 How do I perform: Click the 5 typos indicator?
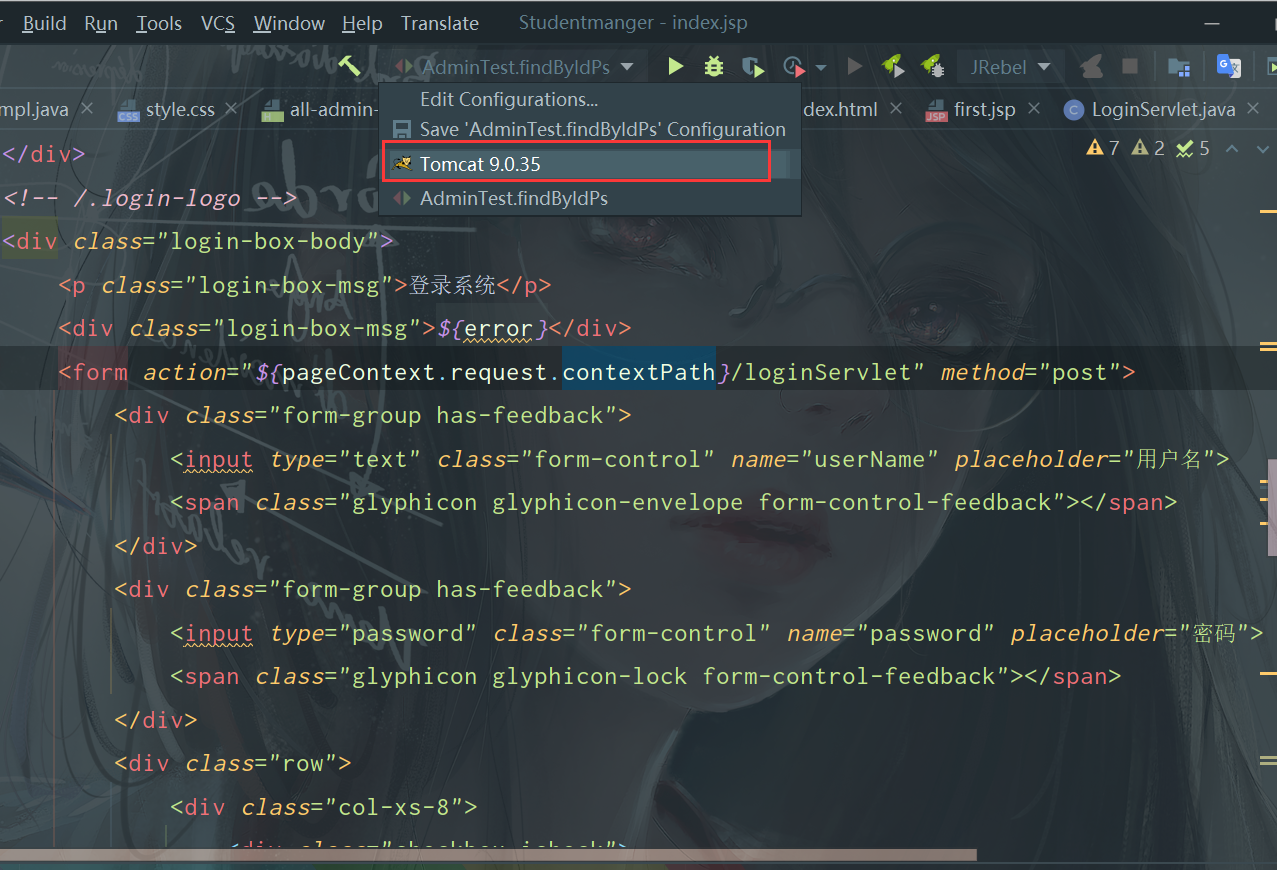pyautogui.click(x=1193, y=148)
